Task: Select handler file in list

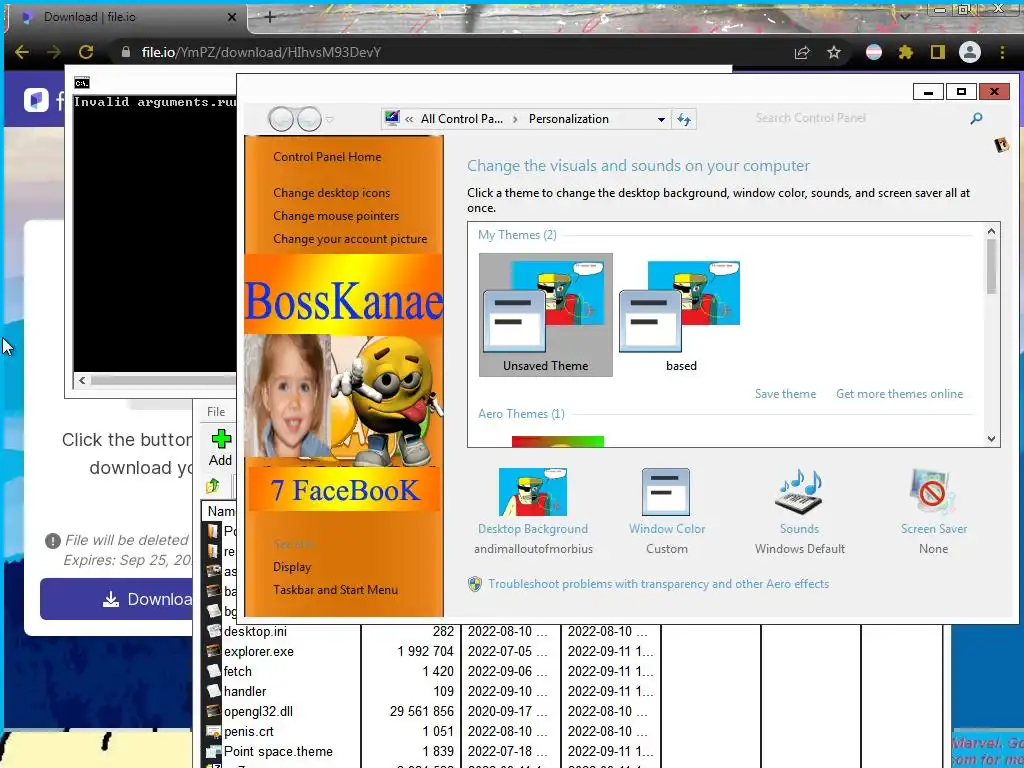Action: pos(245,692)
